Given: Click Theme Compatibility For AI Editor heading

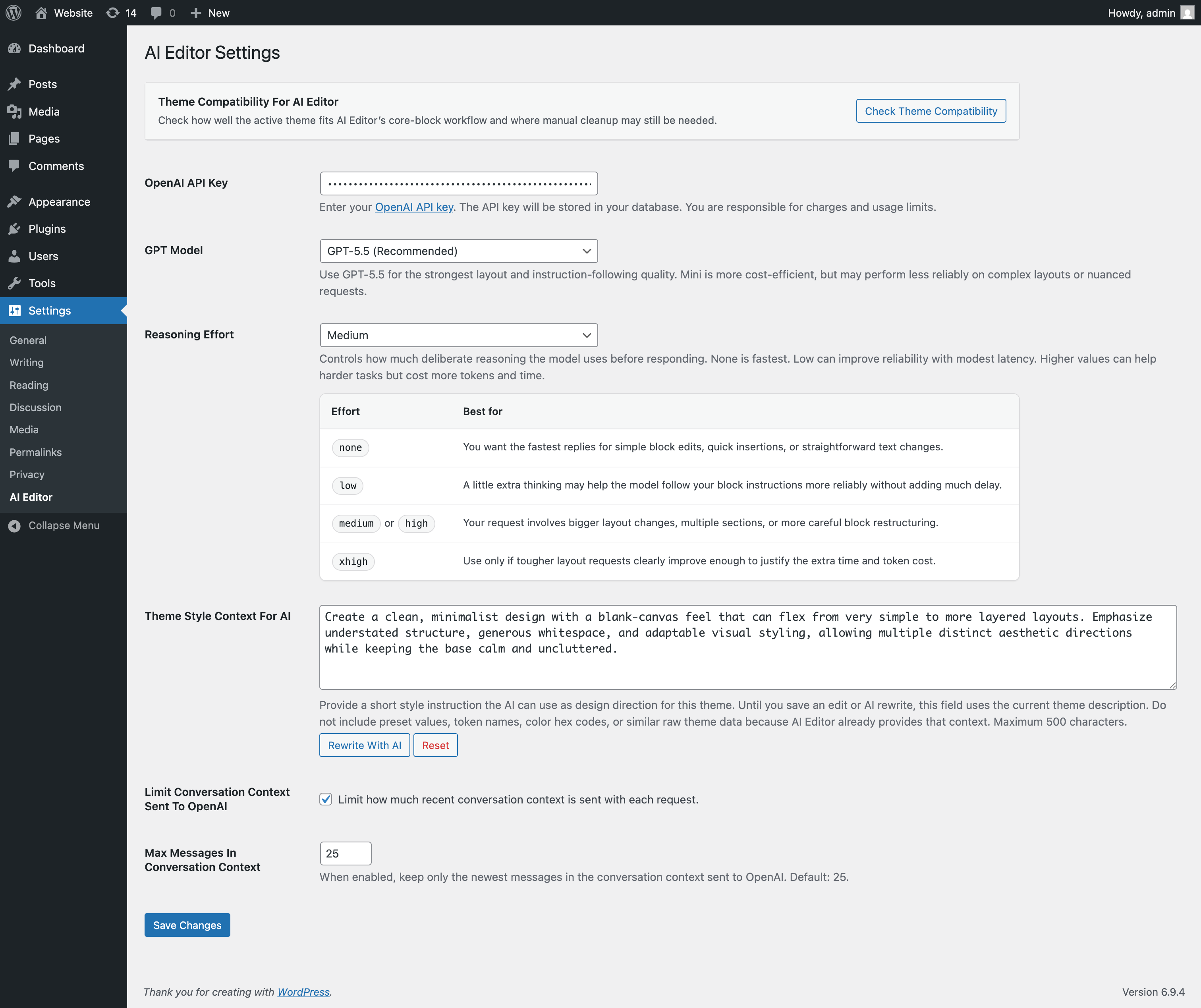Looking at the screenshot, I should coord(248,102).
